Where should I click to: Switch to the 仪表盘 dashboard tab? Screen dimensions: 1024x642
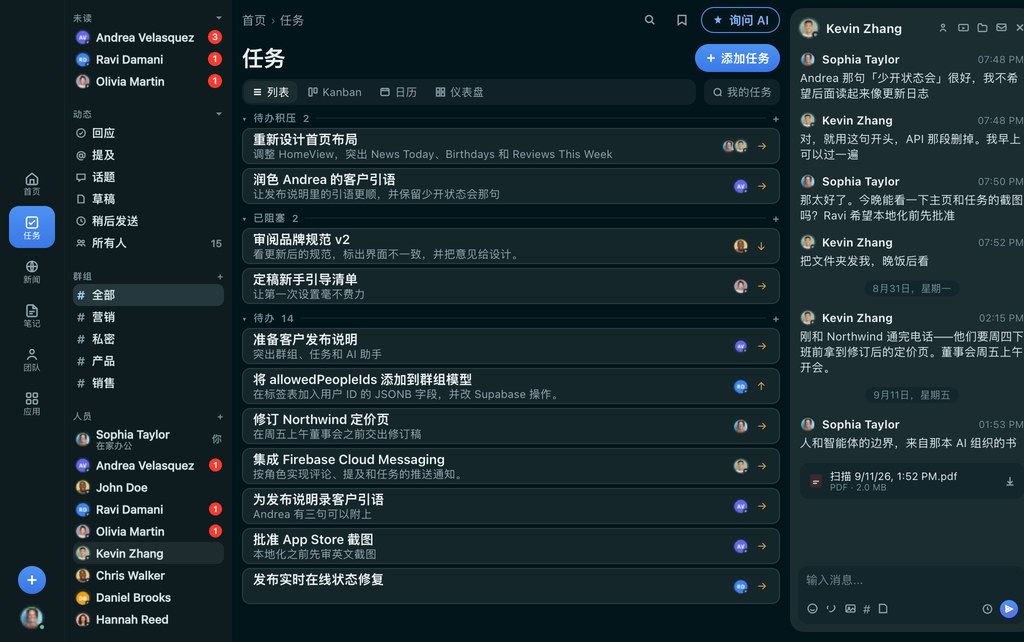click(460, 92)
